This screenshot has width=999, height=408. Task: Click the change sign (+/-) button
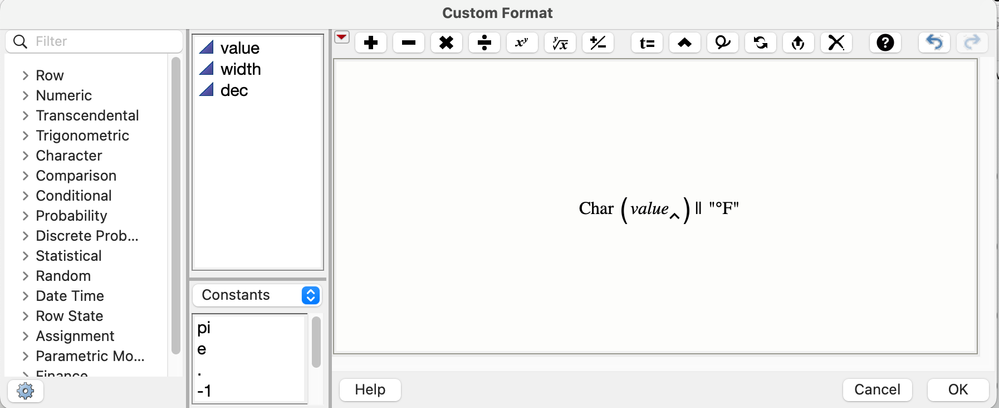pos(598,43)
